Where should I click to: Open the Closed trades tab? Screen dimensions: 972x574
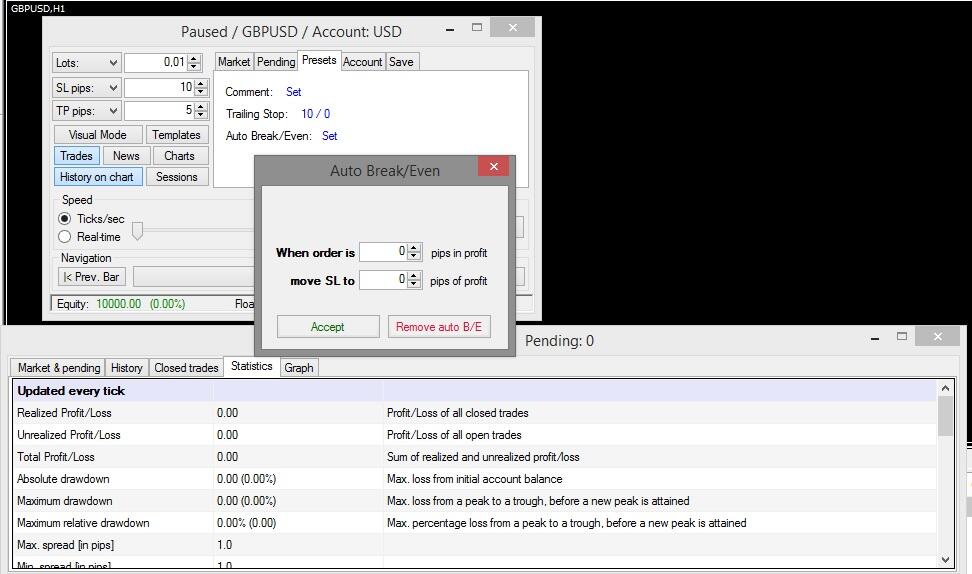coord(186,368)
